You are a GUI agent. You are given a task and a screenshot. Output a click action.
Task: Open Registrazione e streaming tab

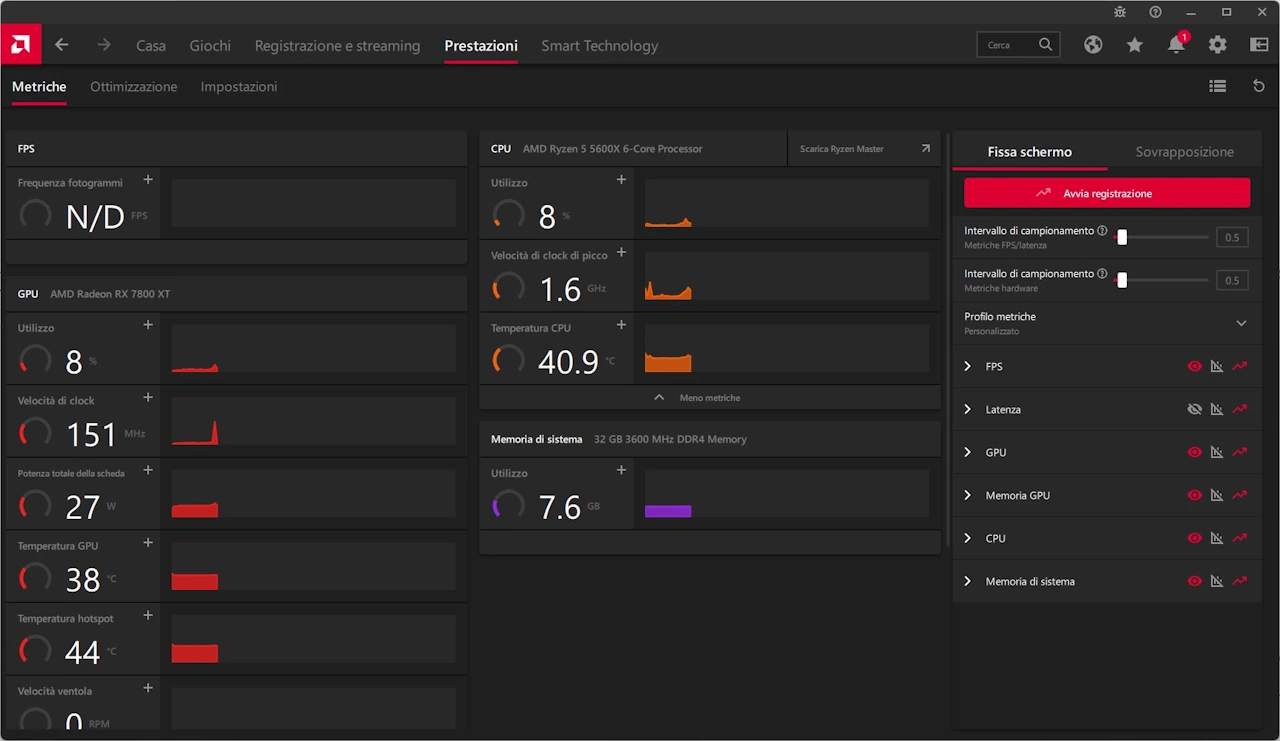(338, 45)
